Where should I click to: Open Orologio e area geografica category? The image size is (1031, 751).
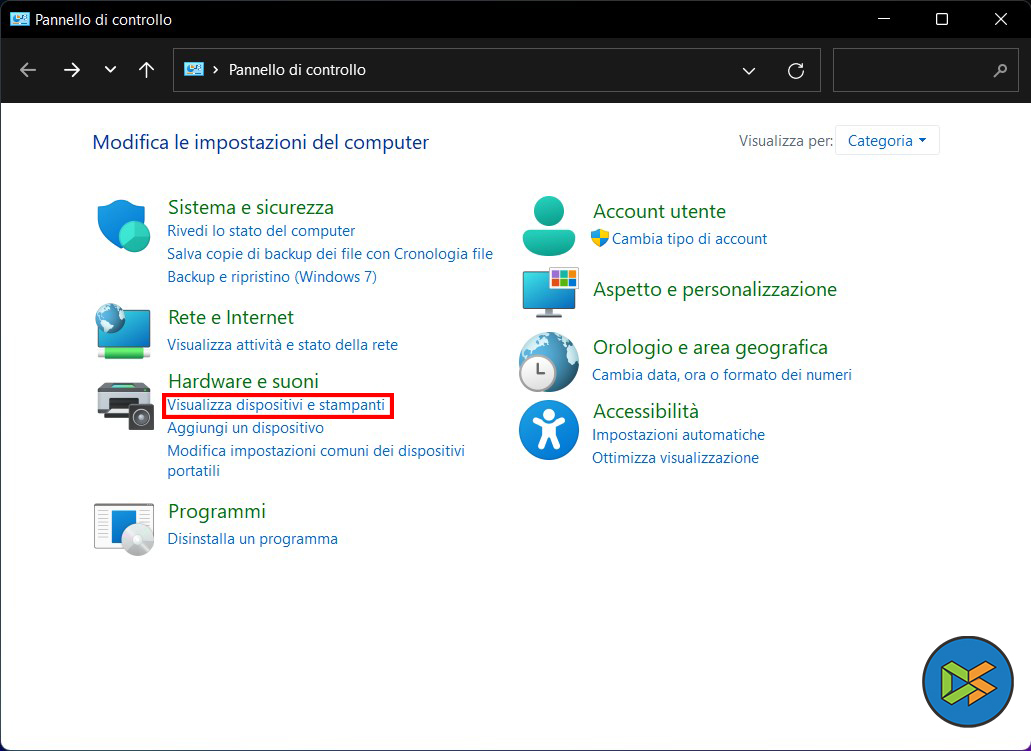710,347
